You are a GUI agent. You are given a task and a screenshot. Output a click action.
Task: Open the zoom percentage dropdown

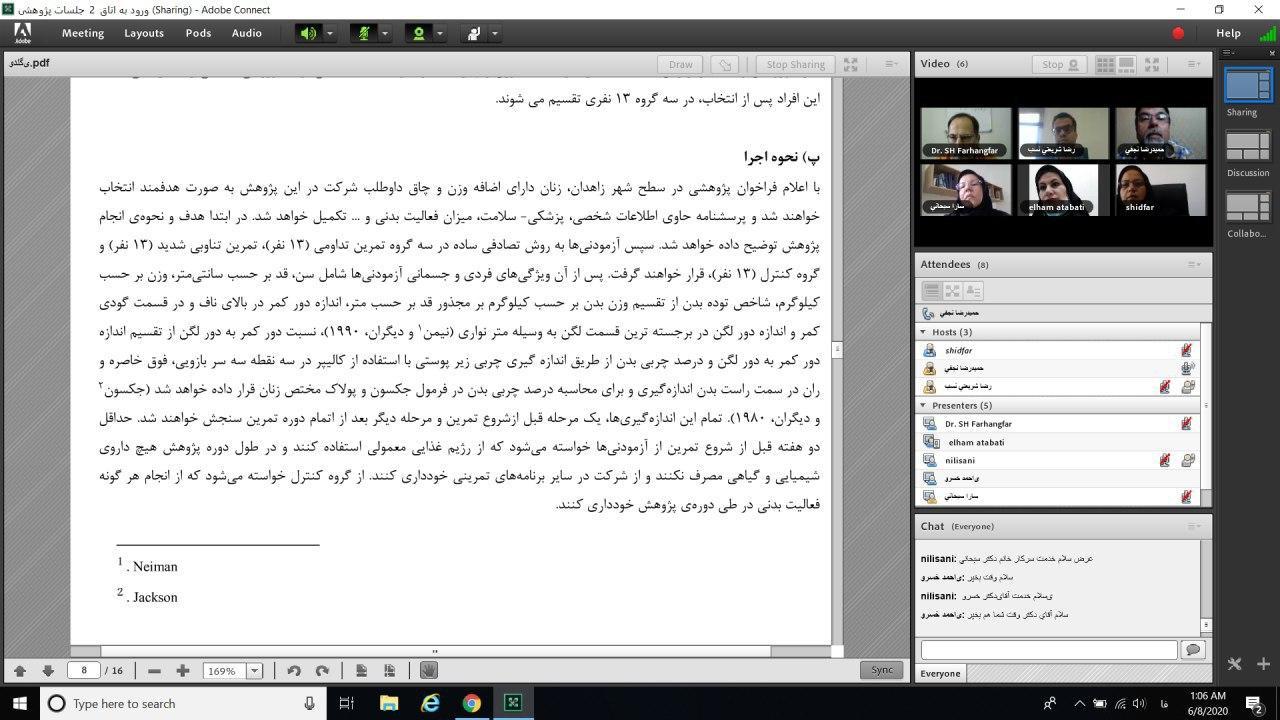255,671
